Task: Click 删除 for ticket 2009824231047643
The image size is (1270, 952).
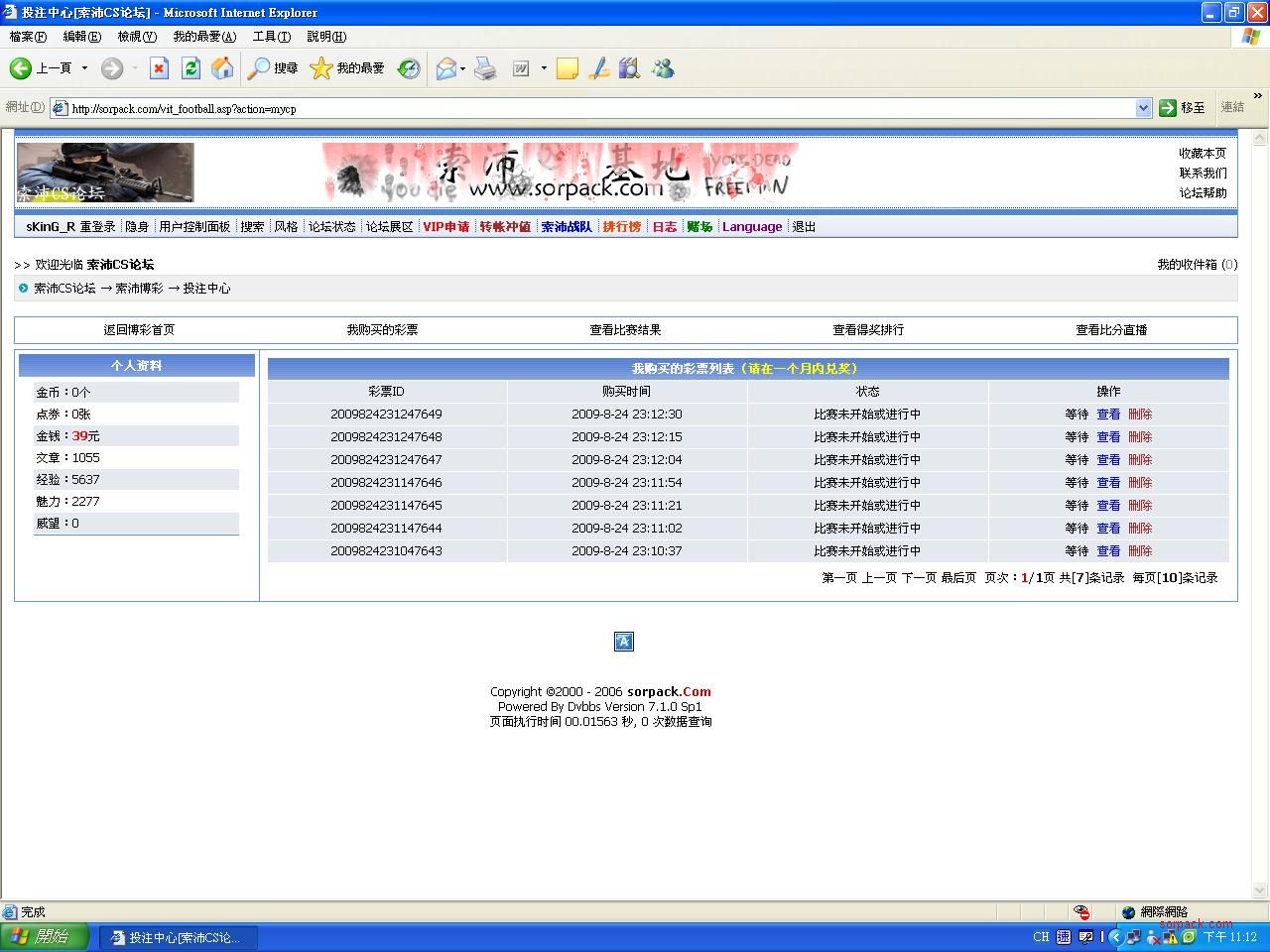Action: [x=1140, y=551]
